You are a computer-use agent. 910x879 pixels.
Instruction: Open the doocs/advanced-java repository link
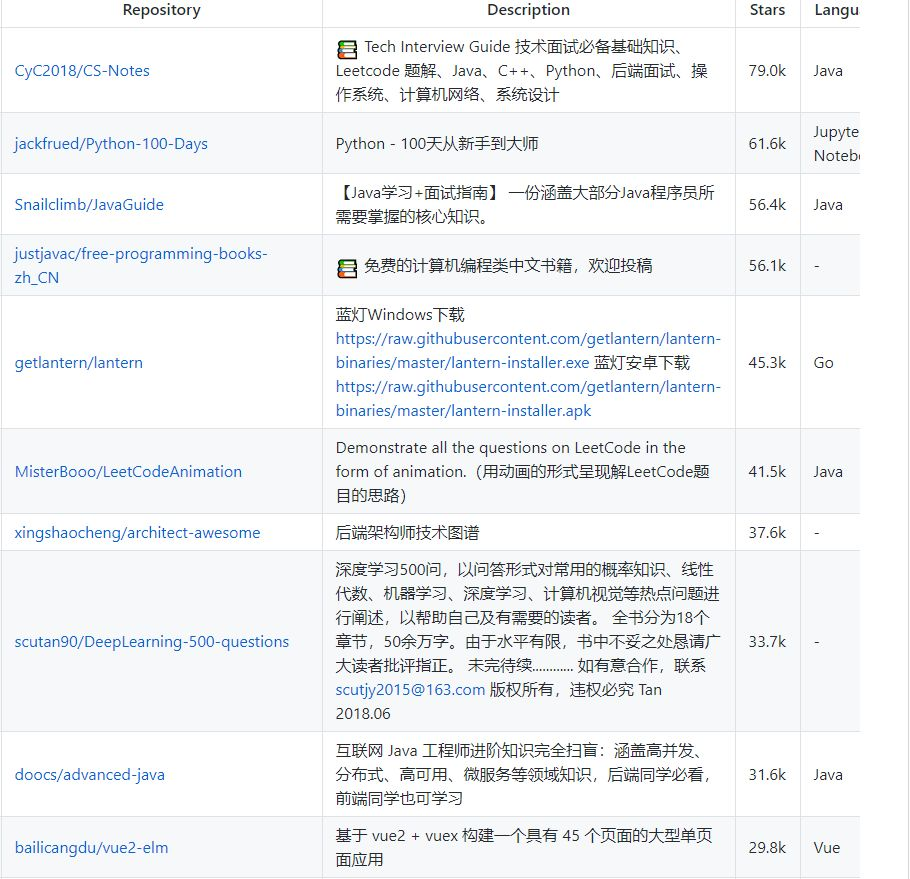(89, 774)
